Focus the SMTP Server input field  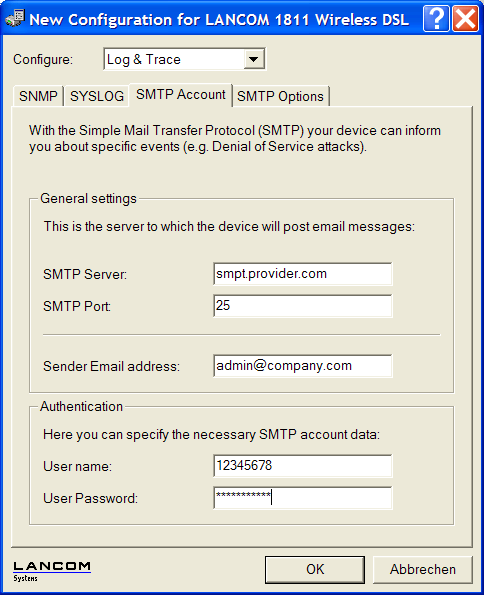pyautogui.click(x=303, y=274)
